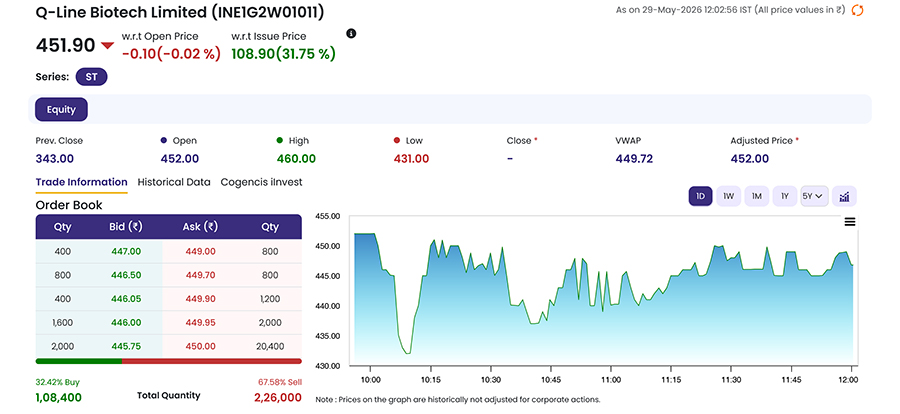
Task: Open the Trade Information tab
Action: point(82,182)
